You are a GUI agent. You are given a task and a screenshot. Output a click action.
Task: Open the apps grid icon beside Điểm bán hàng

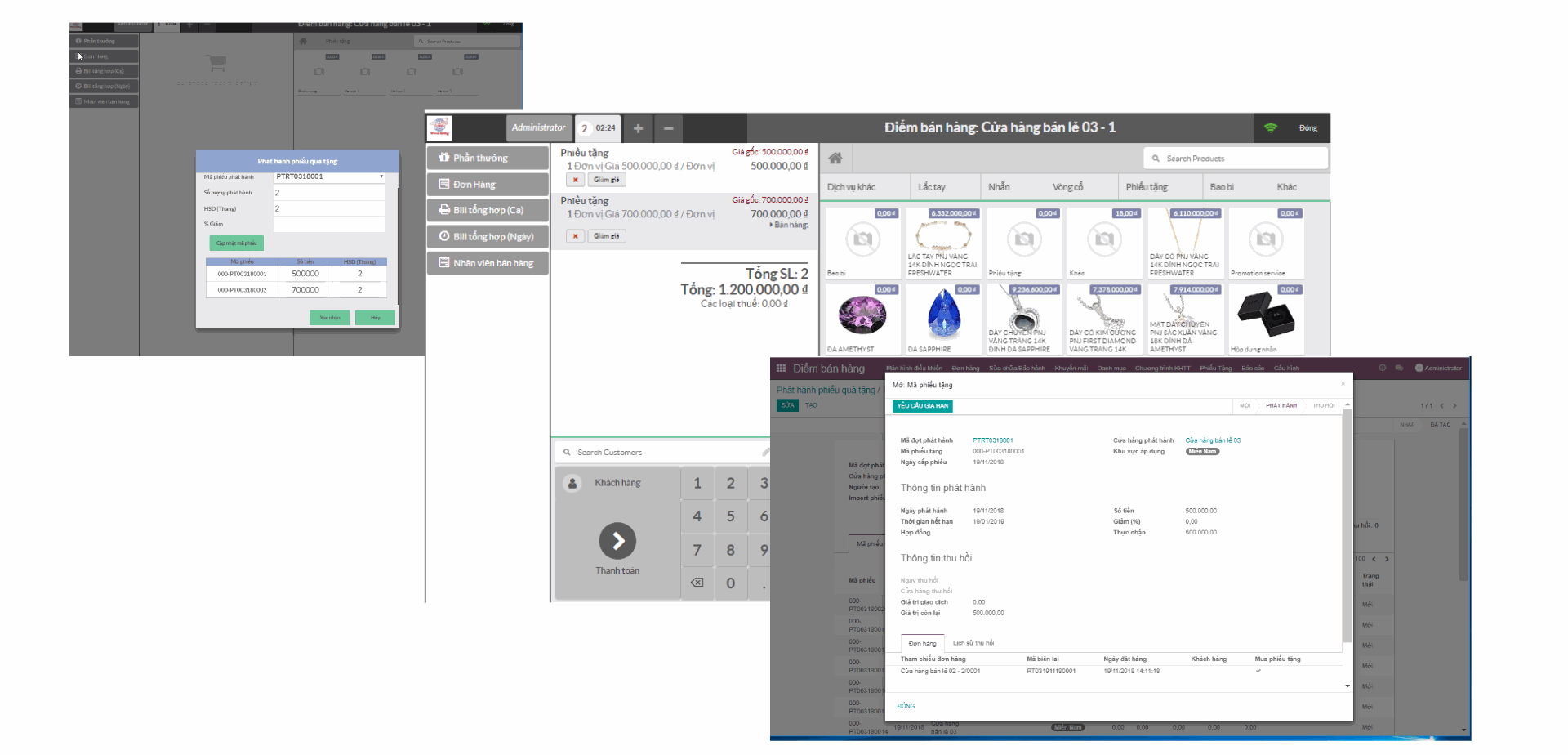click(x=781, y=368)
